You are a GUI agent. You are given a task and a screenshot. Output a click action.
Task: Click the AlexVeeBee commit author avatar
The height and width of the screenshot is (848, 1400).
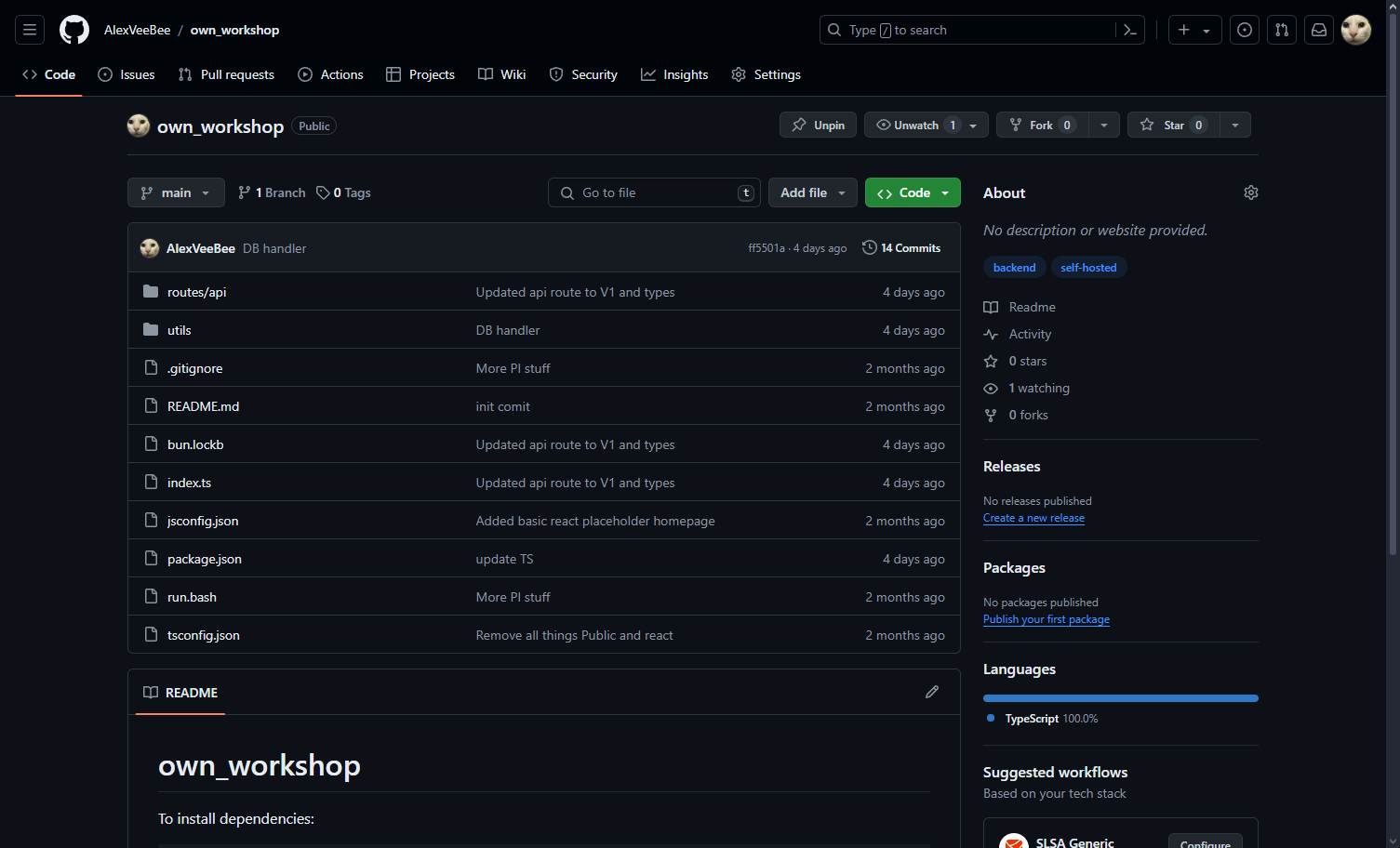(150, 248)
